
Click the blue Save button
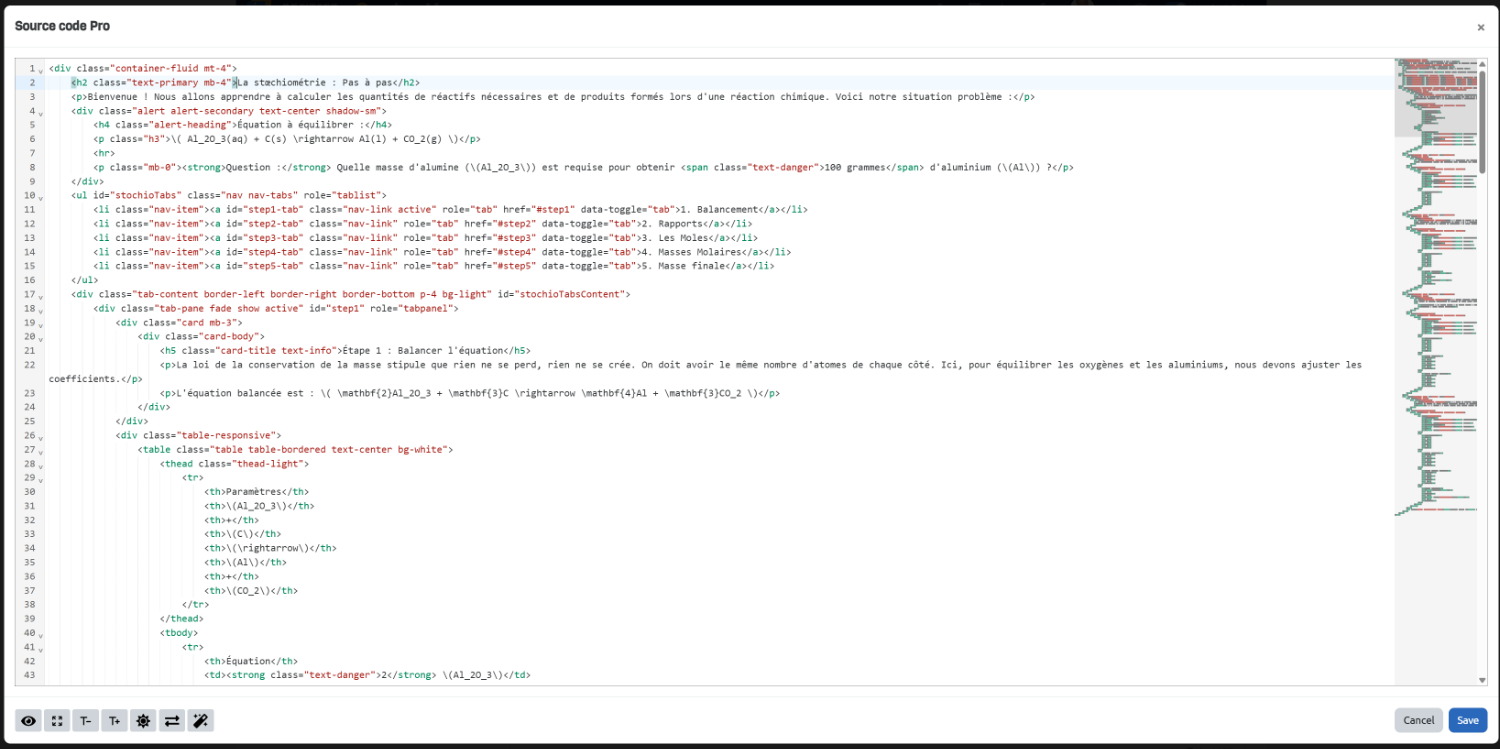pos(1467,720)
